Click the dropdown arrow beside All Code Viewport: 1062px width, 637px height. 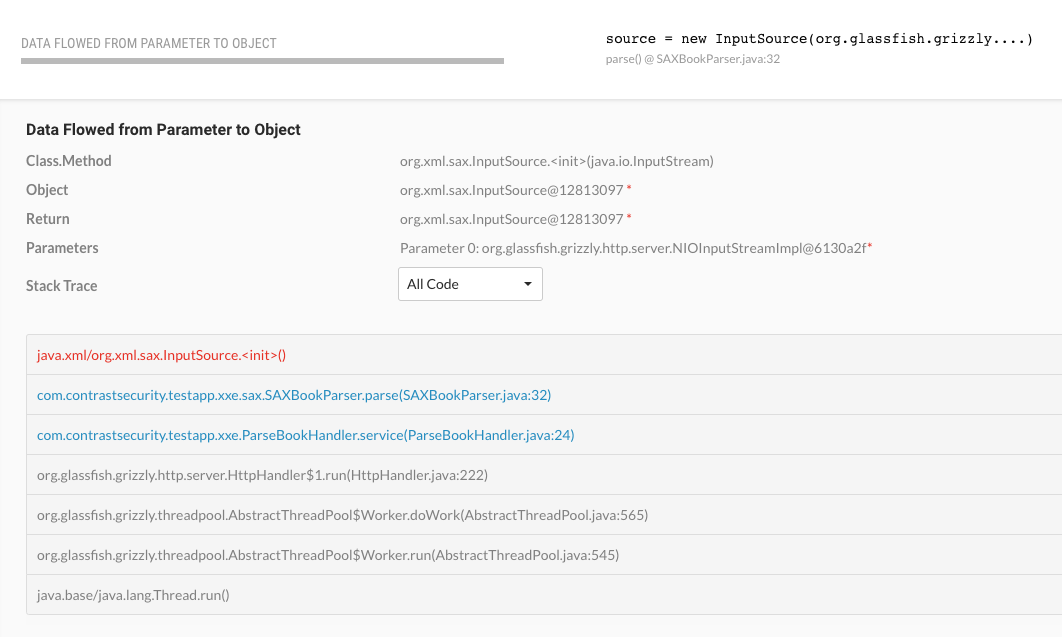coord(528,284)
